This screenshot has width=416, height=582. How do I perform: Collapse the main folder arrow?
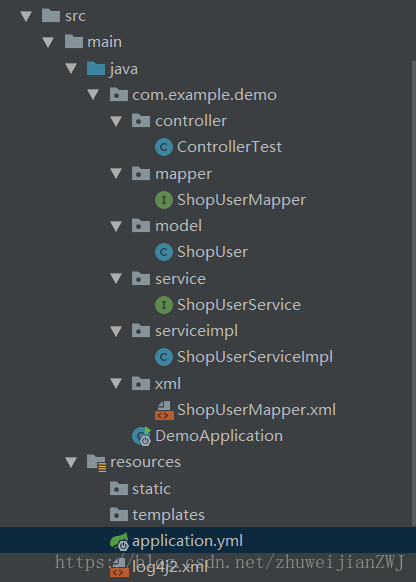(48, 42)
